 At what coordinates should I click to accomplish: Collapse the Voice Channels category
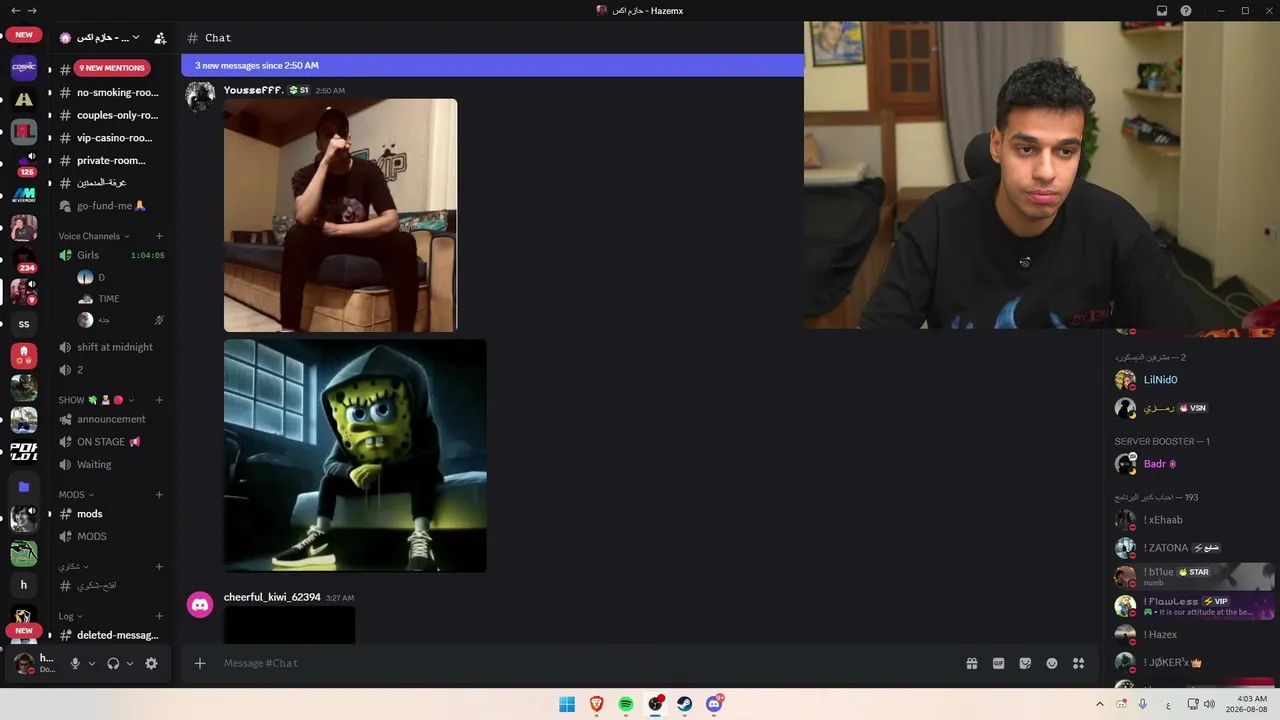(95, 236)
